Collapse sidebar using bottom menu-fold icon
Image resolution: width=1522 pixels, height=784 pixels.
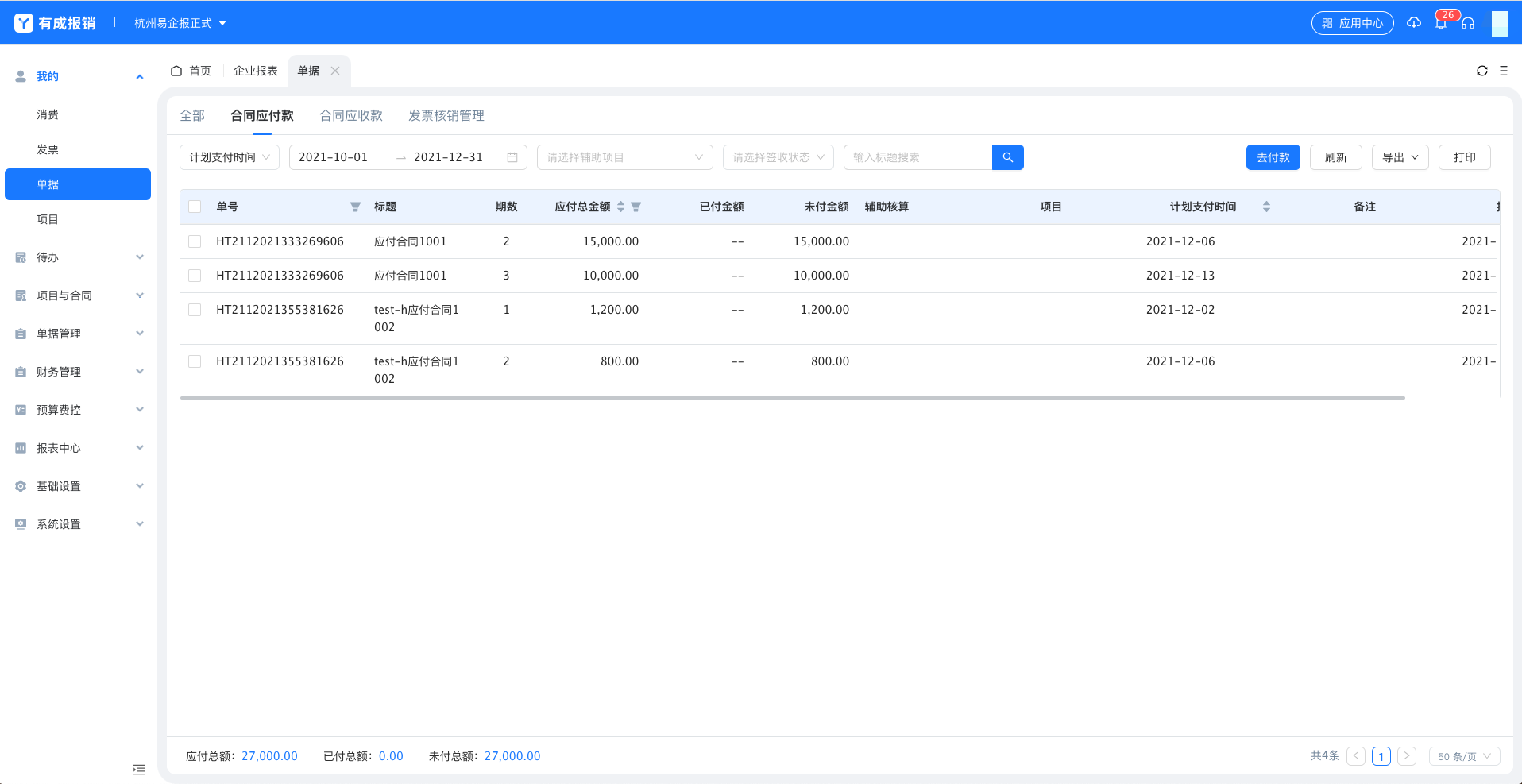coord(139,769)
